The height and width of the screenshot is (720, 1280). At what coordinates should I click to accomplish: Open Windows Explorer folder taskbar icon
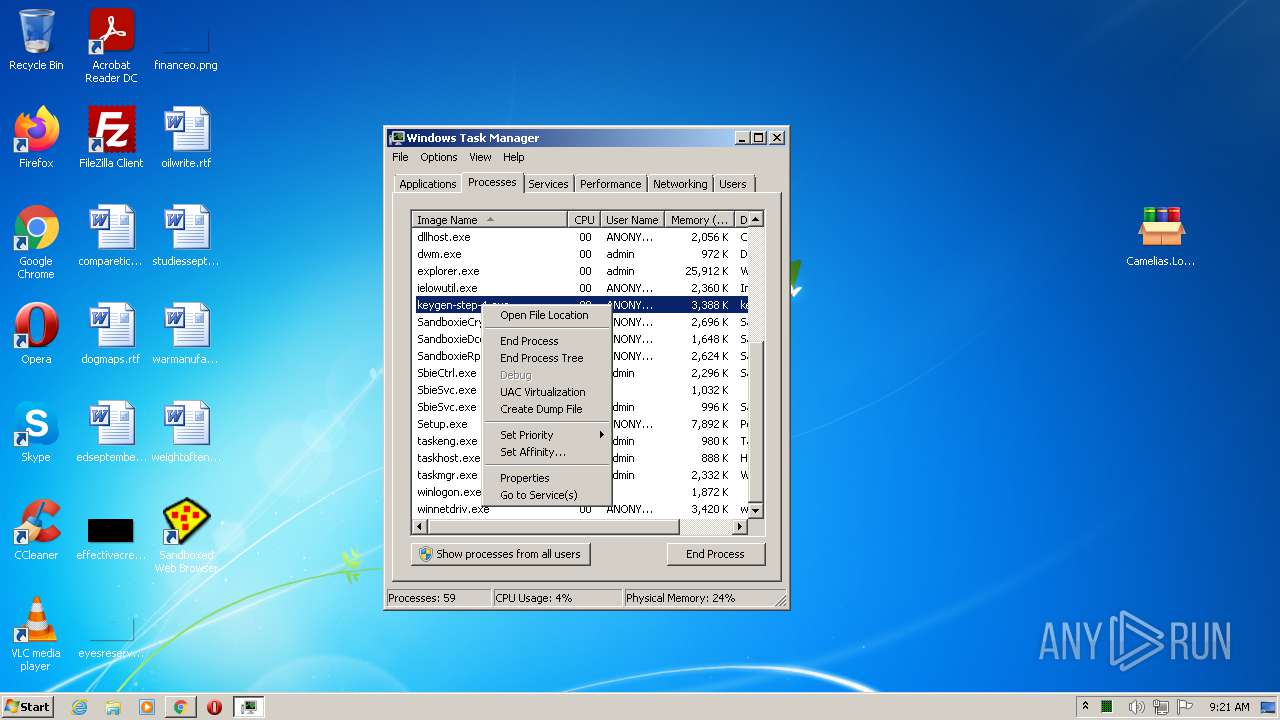(x=113, y=707)
